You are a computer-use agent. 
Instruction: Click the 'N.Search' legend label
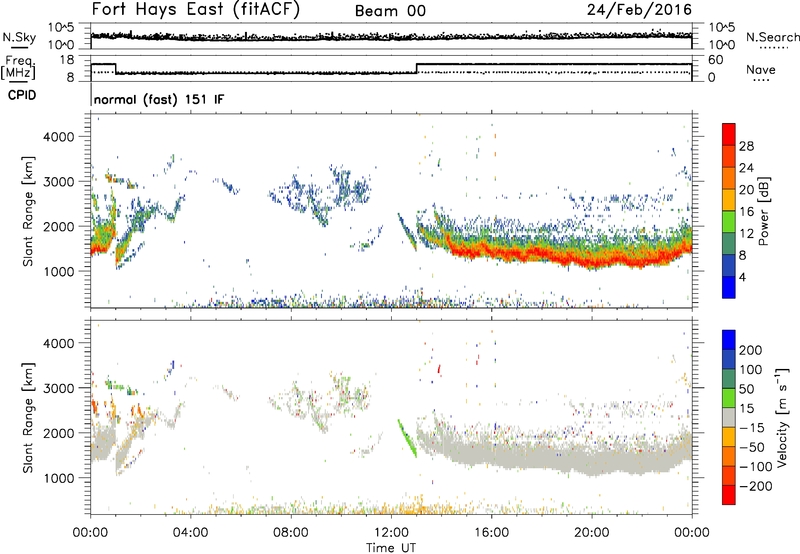[773, 37]
